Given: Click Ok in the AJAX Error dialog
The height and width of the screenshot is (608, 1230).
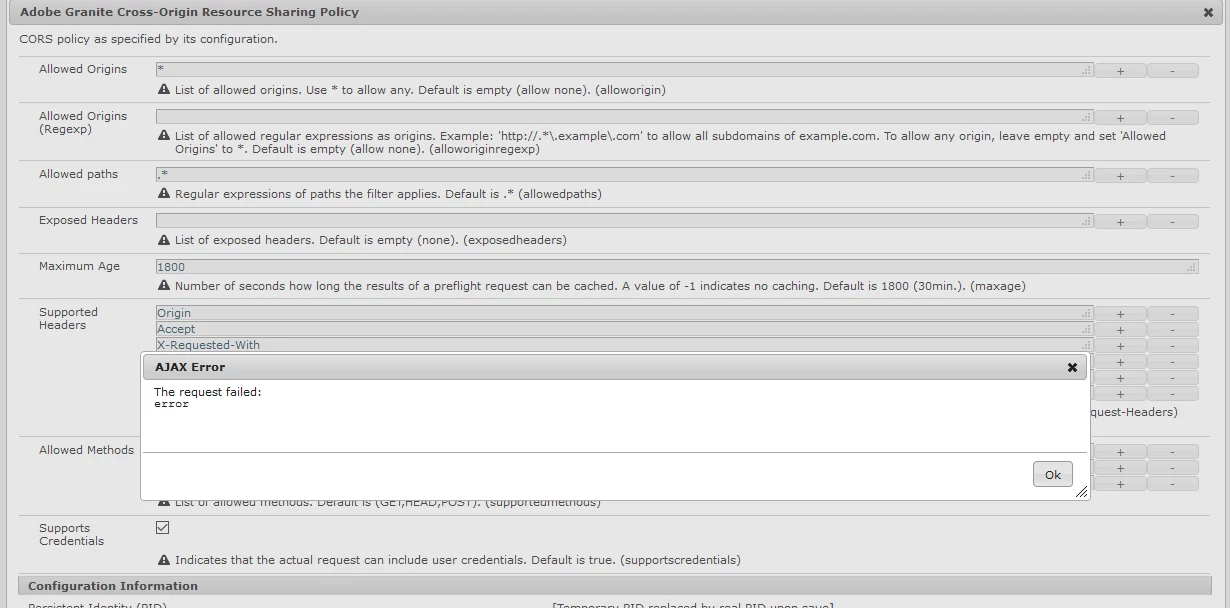Looking at the screenshot, I should point(1052,474).
